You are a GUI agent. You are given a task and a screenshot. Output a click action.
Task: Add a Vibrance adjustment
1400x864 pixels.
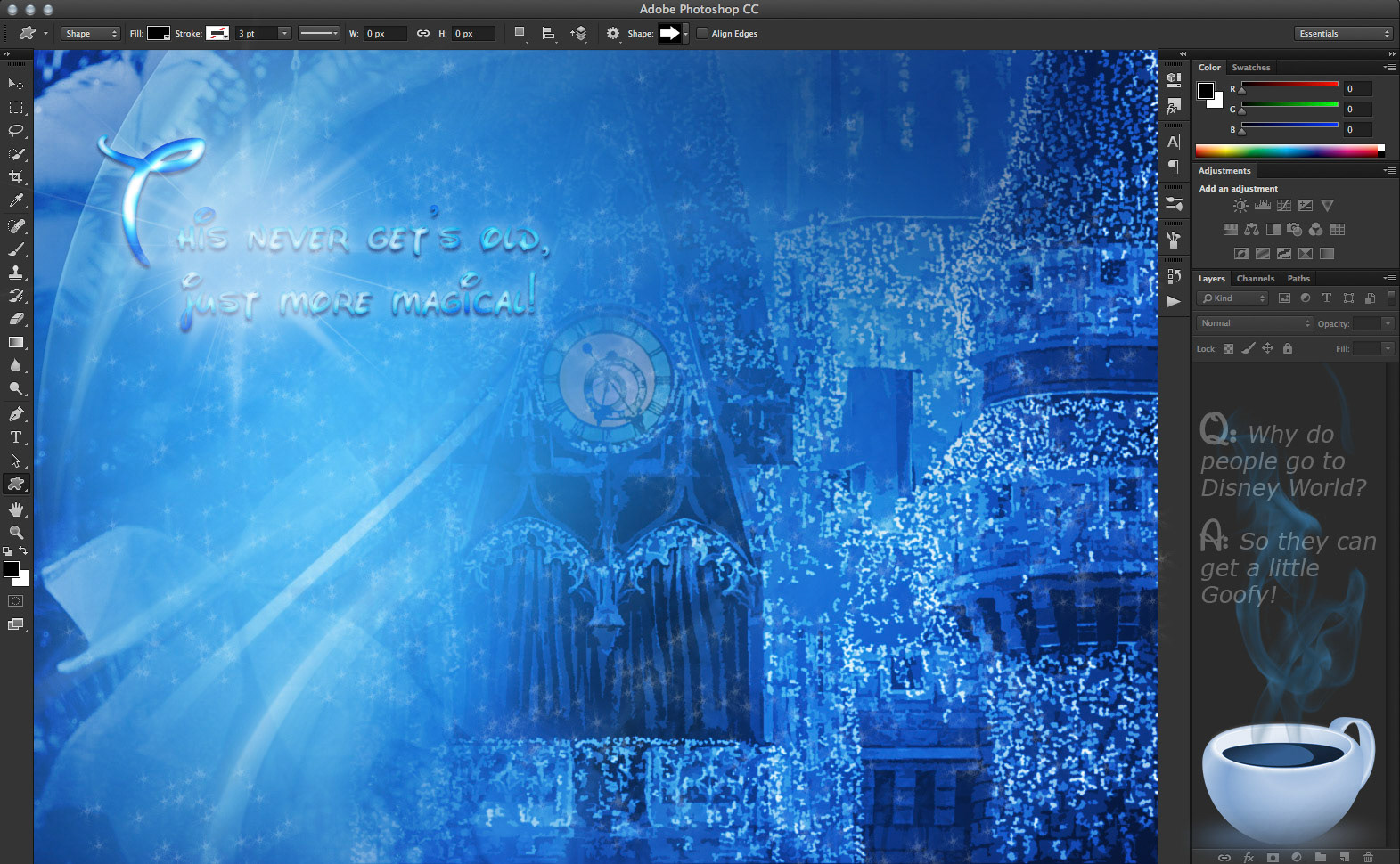[x=1328, y=206]
